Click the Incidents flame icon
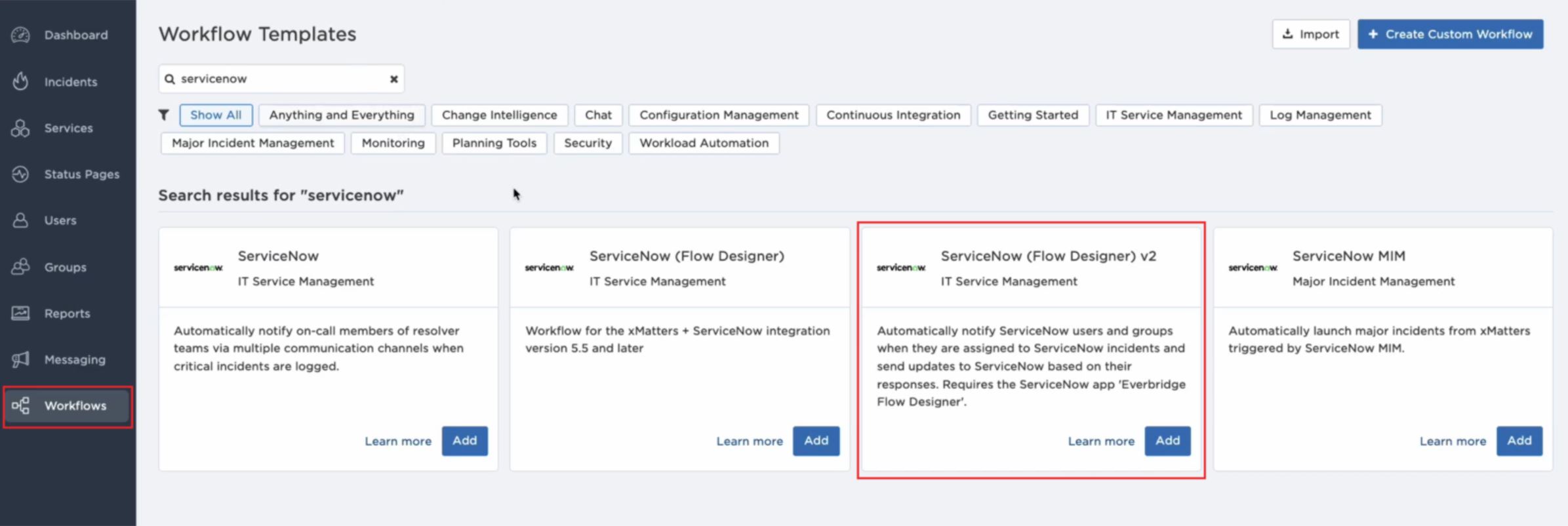This screenshot has height=526, width=1568. coord(20,81)
